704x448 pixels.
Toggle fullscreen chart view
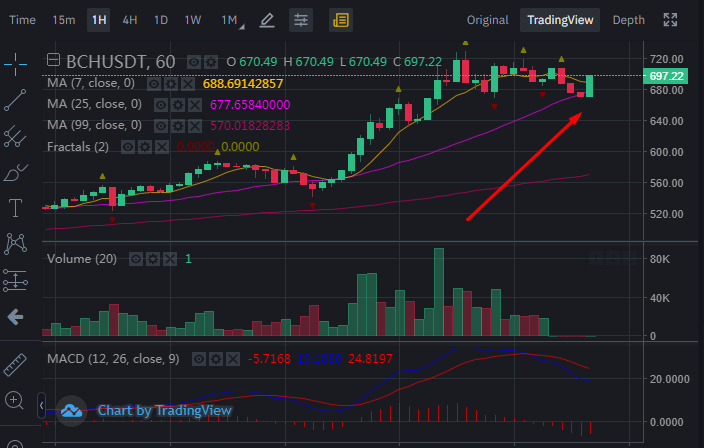(x=670, y=20)
